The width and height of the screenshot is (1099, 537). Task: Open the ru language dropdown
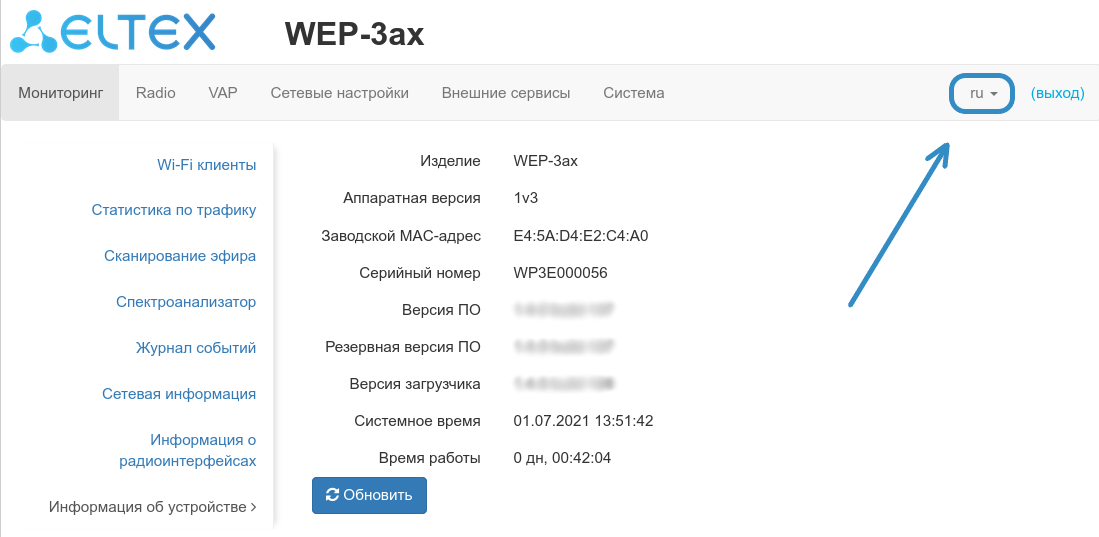tap(982, 93)
